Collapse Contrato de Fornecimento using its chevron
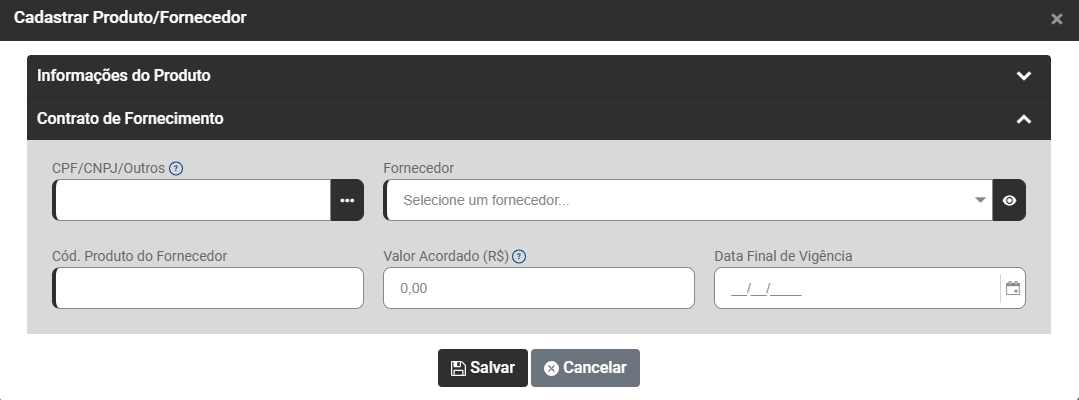This screenshot has height=400, width=1079. click(x=1023, y=119)
